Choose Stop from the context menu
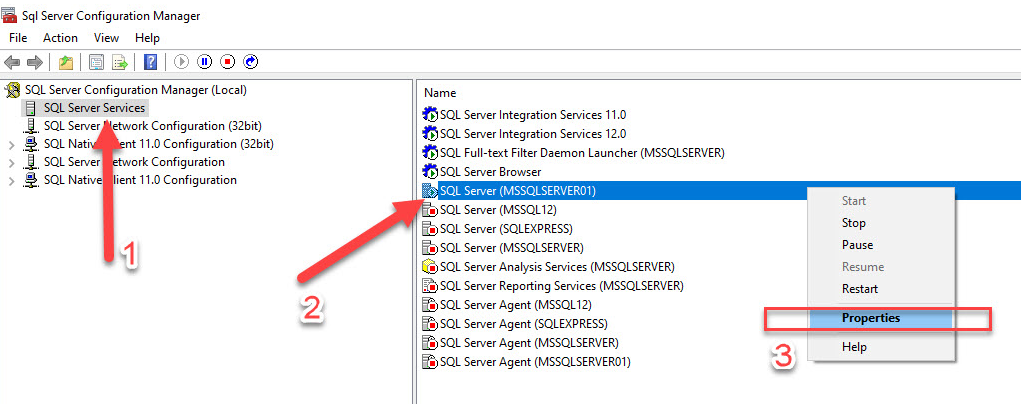 (854, 223)
